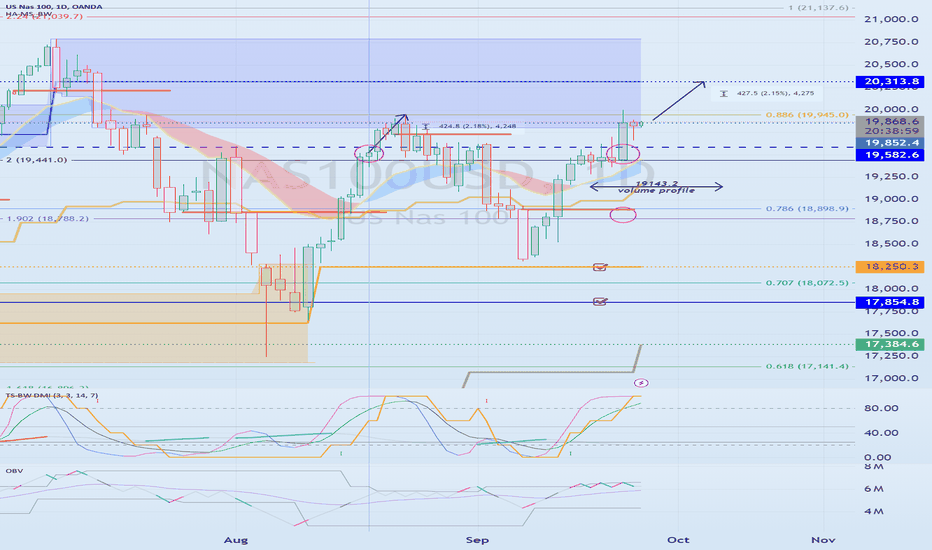Open the TS-BW DMI (3, 3, 14, 7) indicator label
Screen dimensions: 932x550
(52, 395)
